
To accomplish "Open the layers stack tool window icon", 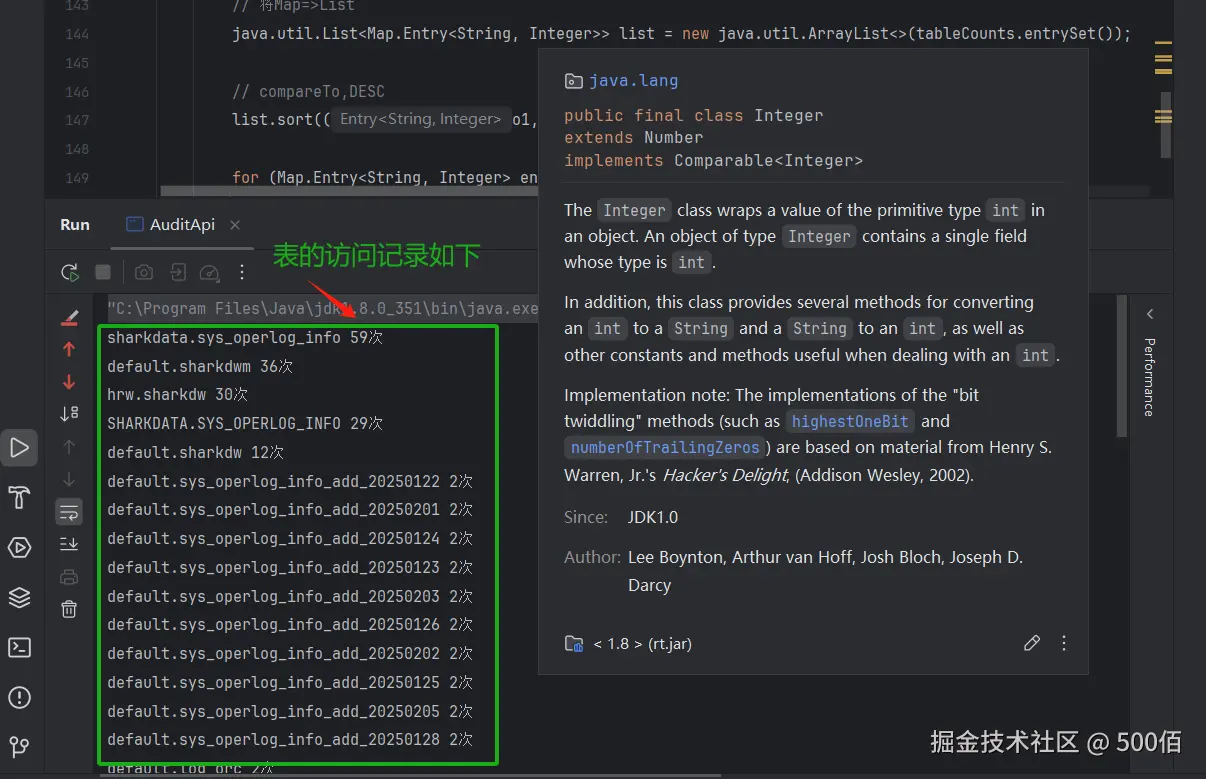I will [19, 597].
